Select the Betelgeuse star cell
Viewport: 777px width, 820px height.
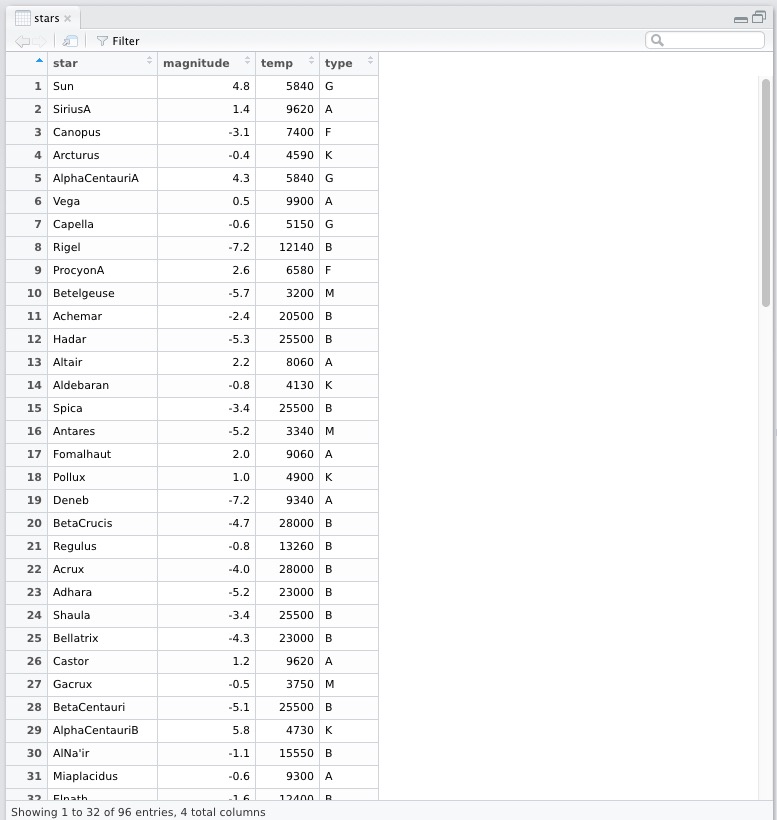pos(84,293)
